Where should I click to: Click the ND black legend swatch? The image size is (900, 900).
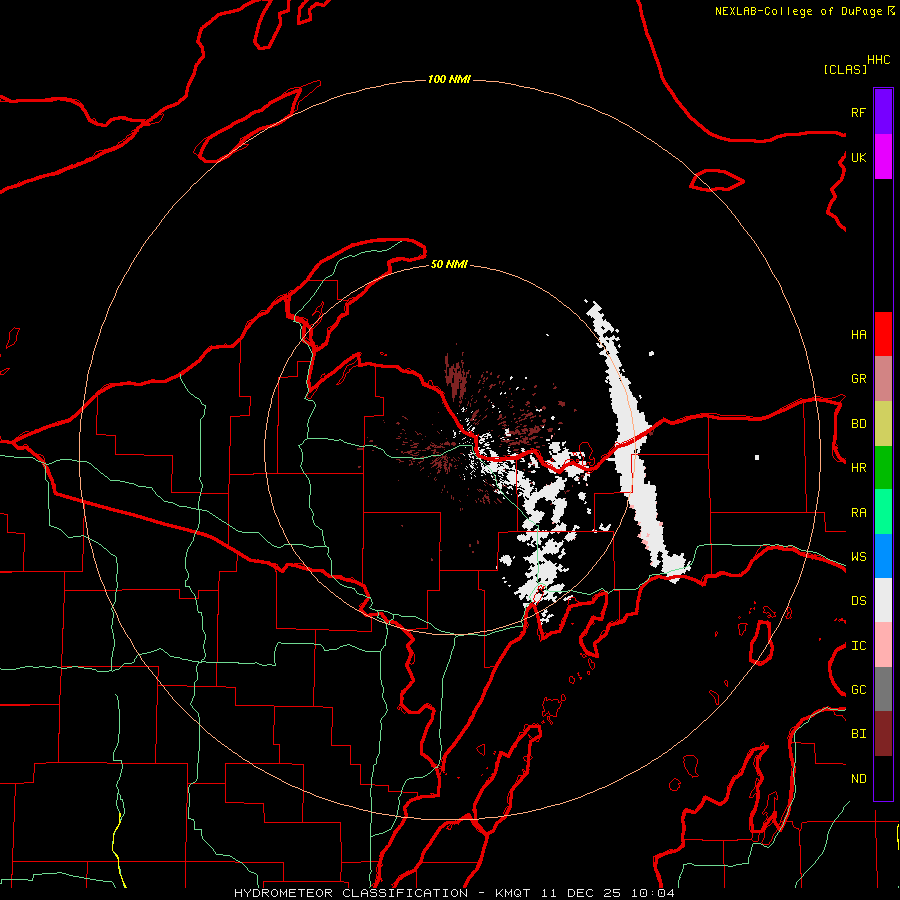tap(883, 778)
